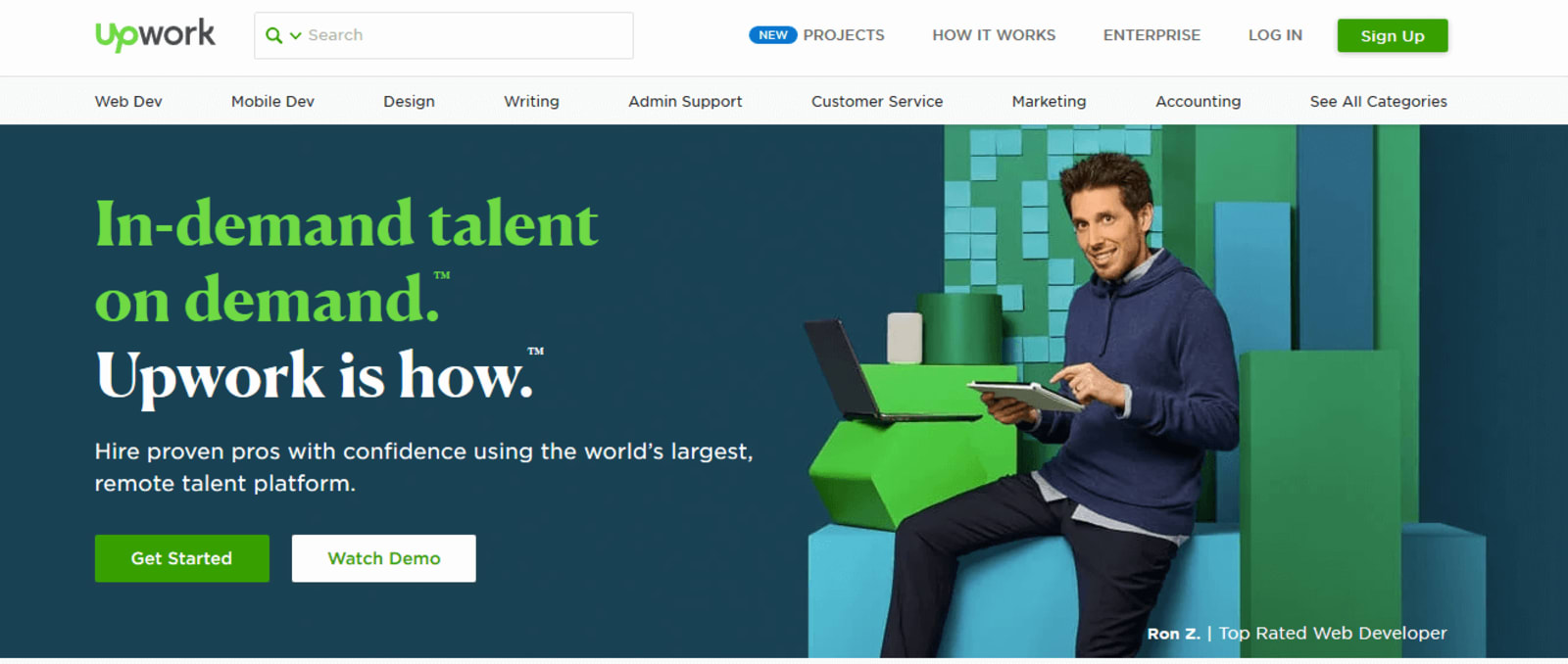This screenshot has width=1568, height=664.
Task: Go to Enterprise page
Action: click(x=1151, y=35)
